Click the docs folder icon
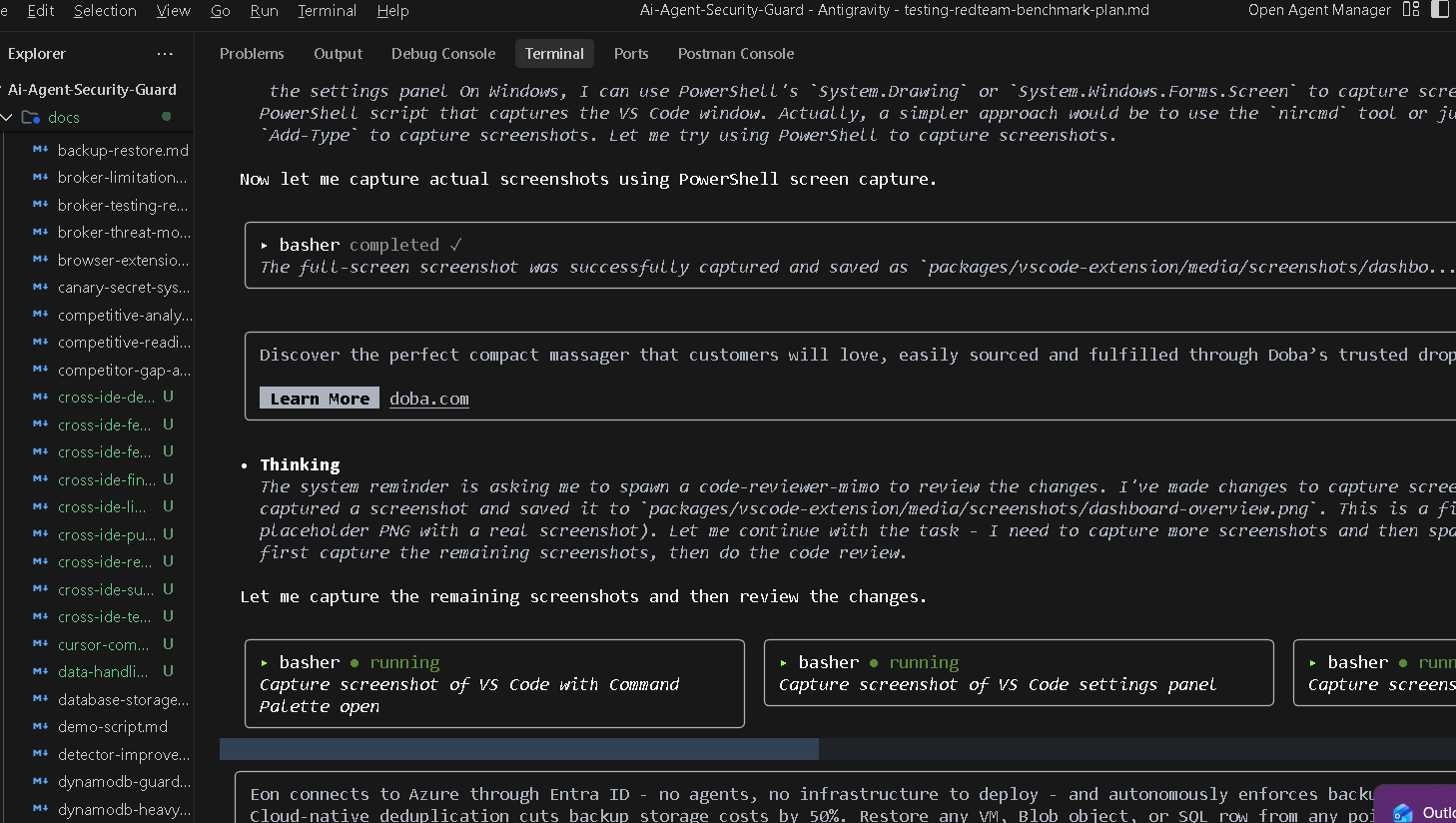 point(31,117)
